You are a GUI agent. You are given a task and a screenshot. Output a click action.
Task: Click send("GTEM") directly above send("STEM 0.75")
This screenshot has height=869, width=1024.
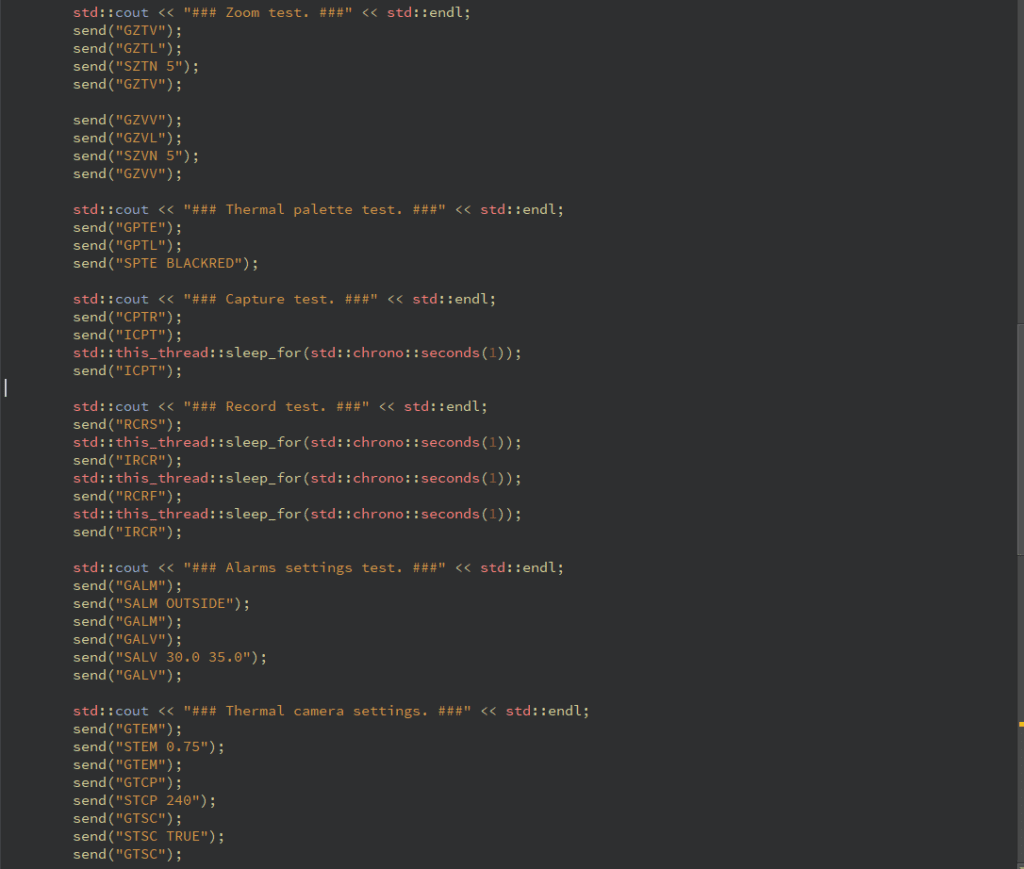click(x=127, y=729)
